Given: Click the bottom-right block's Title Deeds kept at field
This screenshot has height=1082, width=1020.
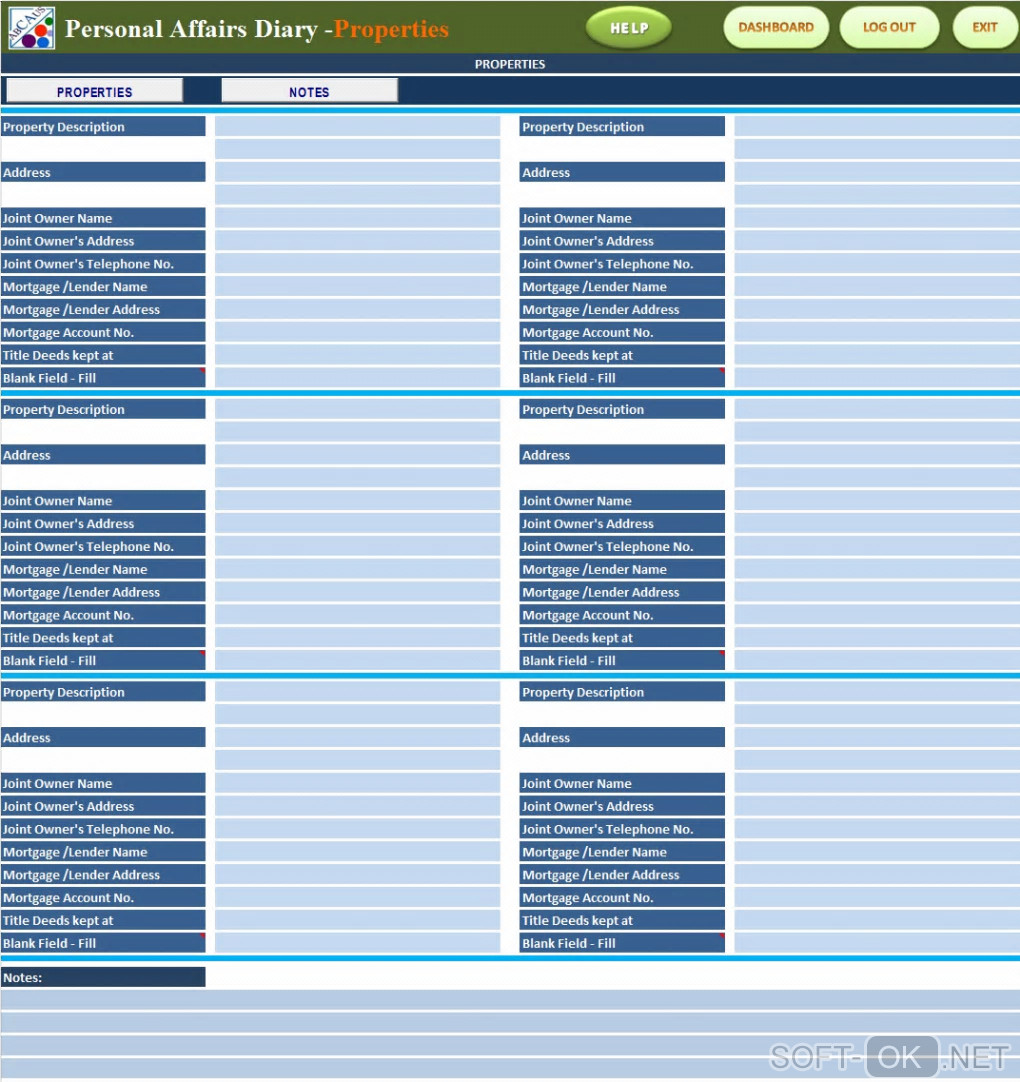Looking at the screenshot, I should point(877,920).
